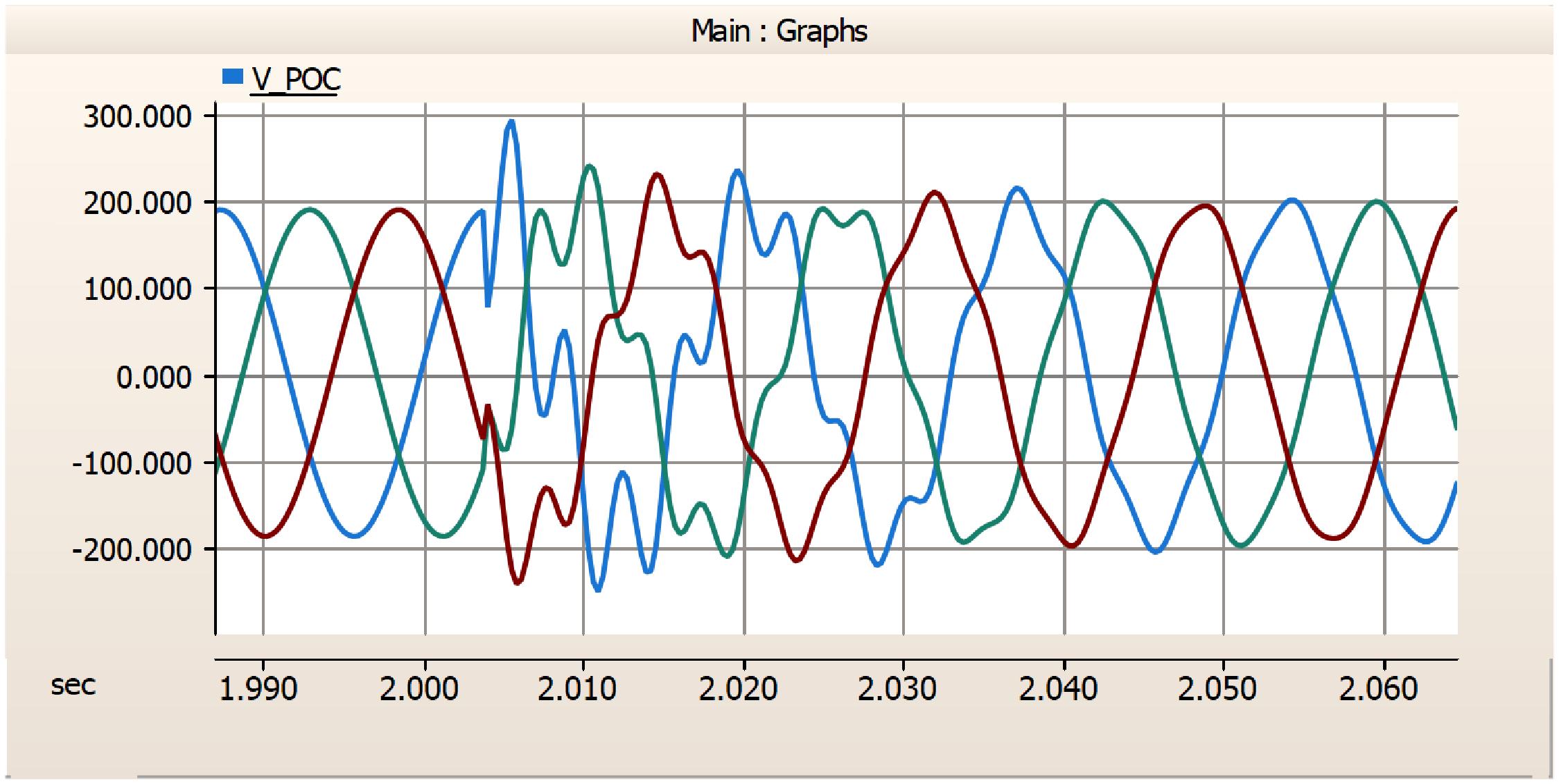Click the blue V_POC legend color square
The height and width of the screenshot is (784, 1559).
[232, 76]
